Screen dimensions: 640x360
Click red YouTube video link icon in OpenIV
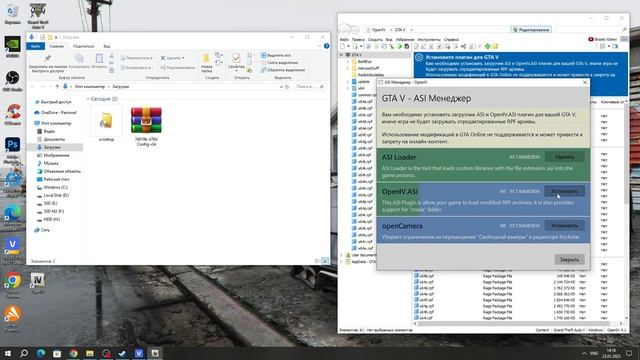(591, 40)
